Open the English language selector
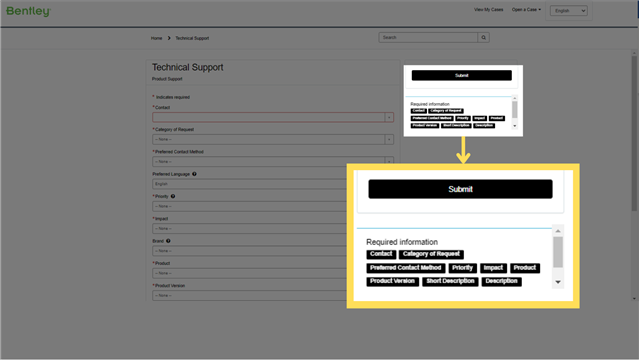 tap(568, 11)
